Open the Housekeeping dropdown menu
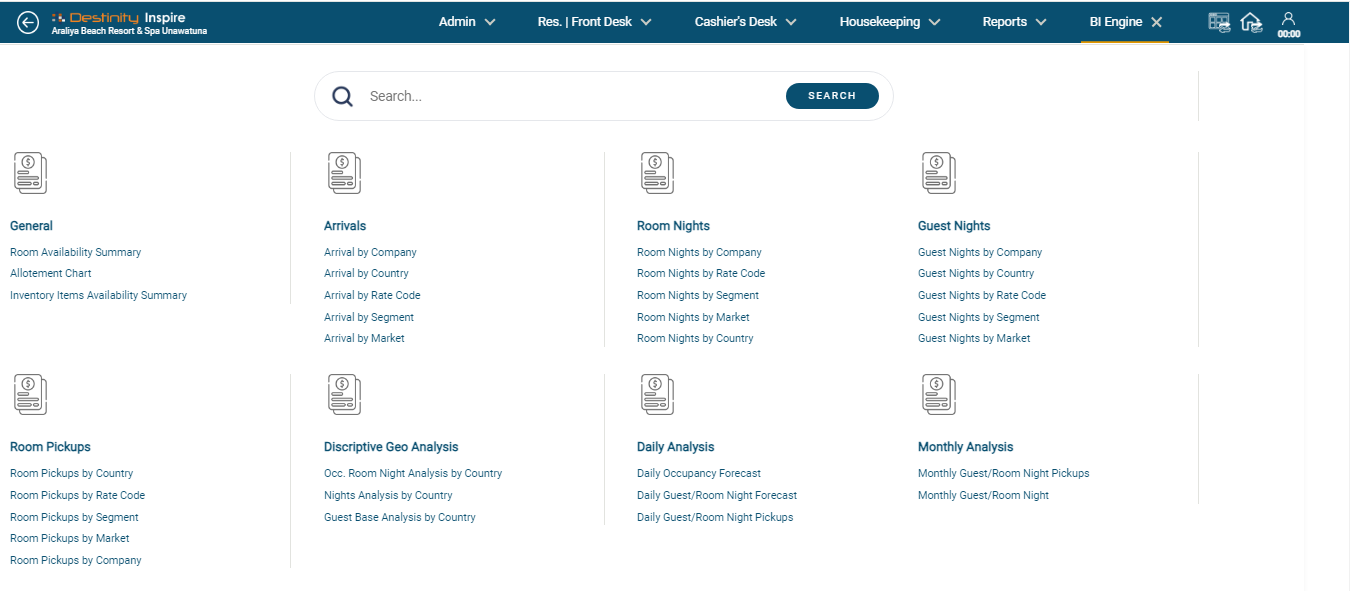This screenshot has height=591, width=1350. coord(889,22)
